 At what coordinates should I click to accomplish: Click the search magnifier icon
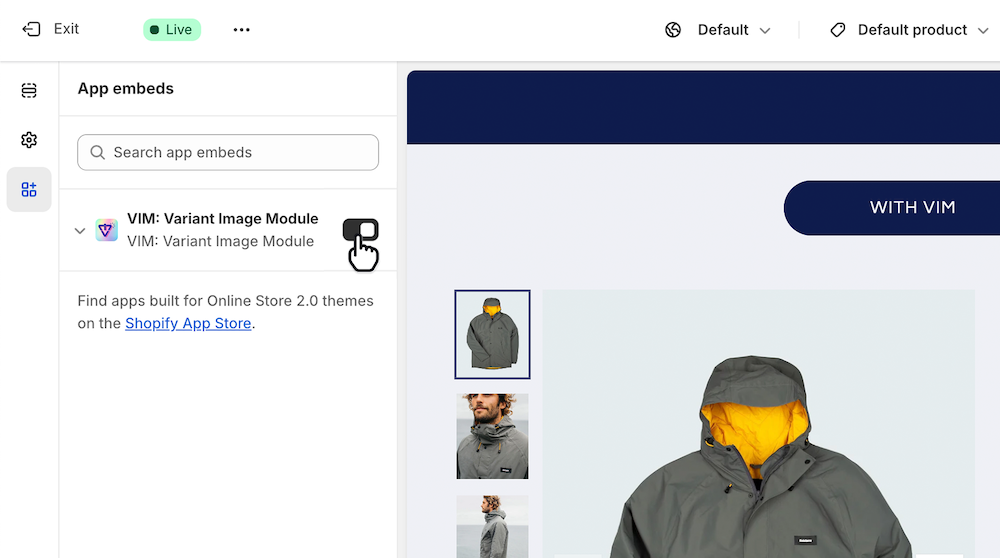(x=98, y=153)
